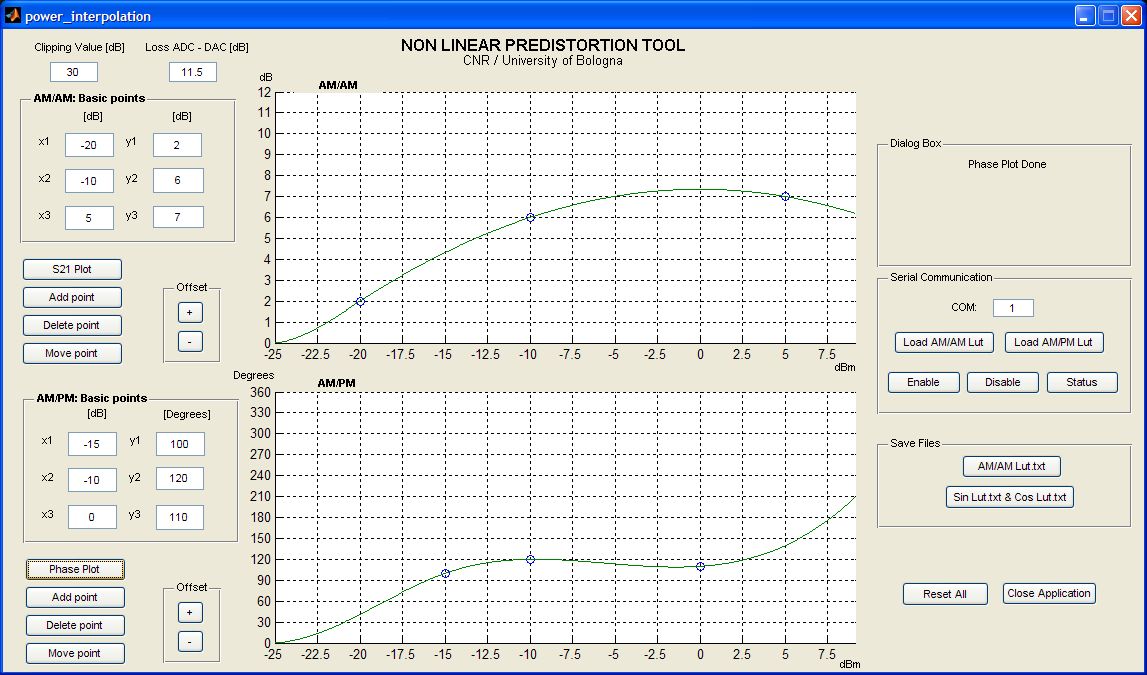Decrease the AM/PM offset with the minus button
1147x675 pixels.
click(190, 641)
